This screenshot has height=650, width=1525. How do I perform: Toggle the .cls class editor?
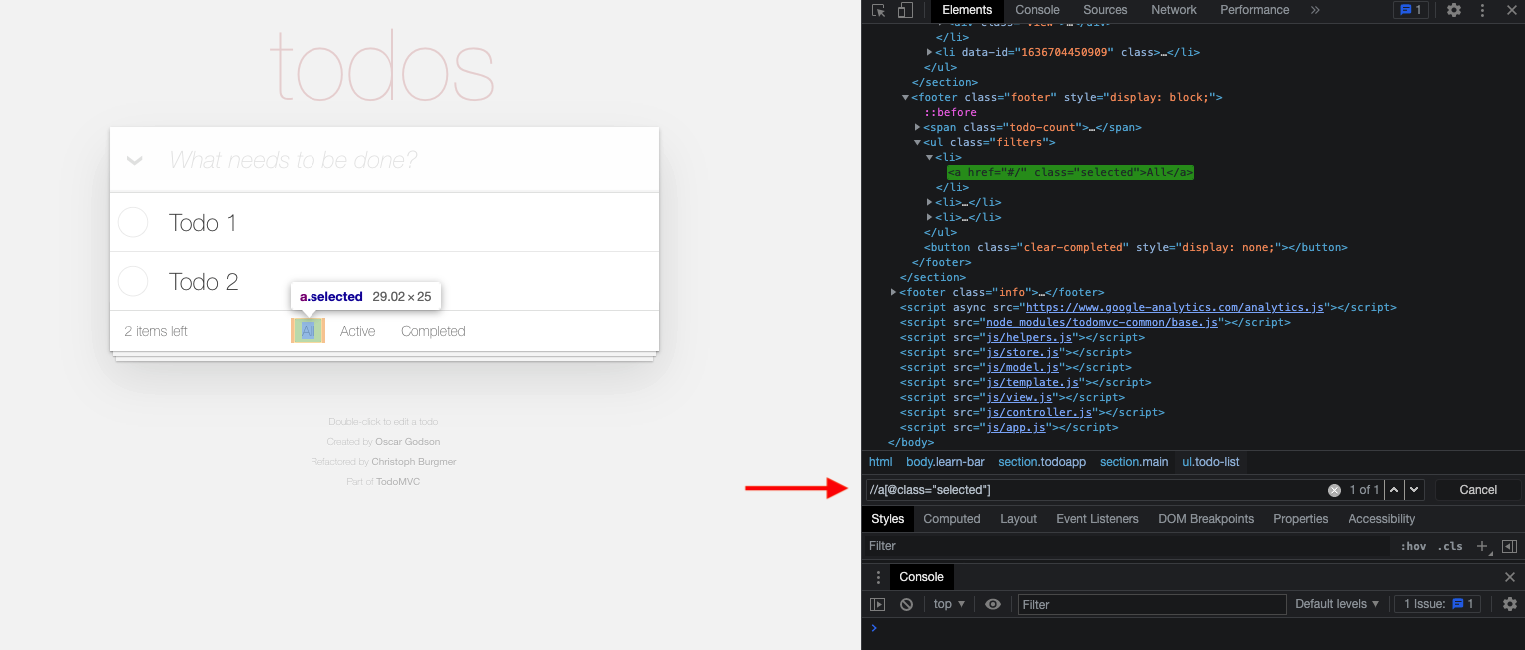point(1450,546)
